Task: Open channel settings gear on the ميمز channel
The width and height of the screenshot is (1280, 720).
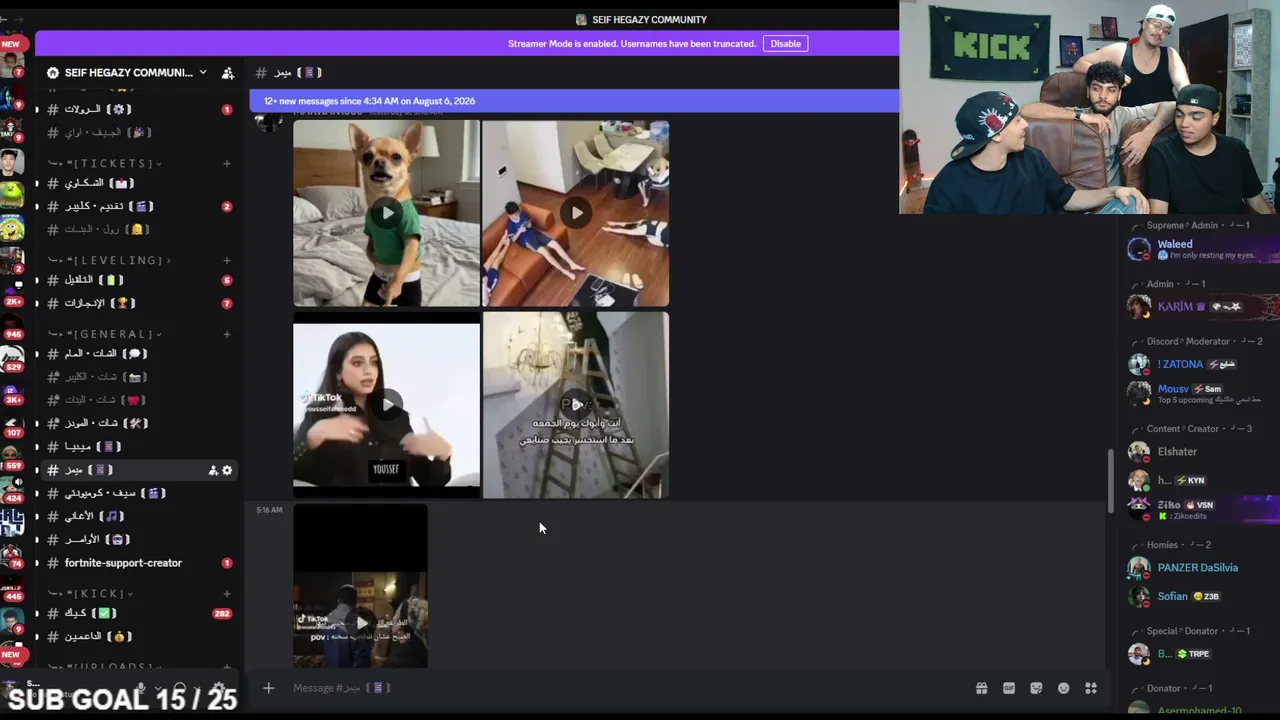Action: coord(227,470)
